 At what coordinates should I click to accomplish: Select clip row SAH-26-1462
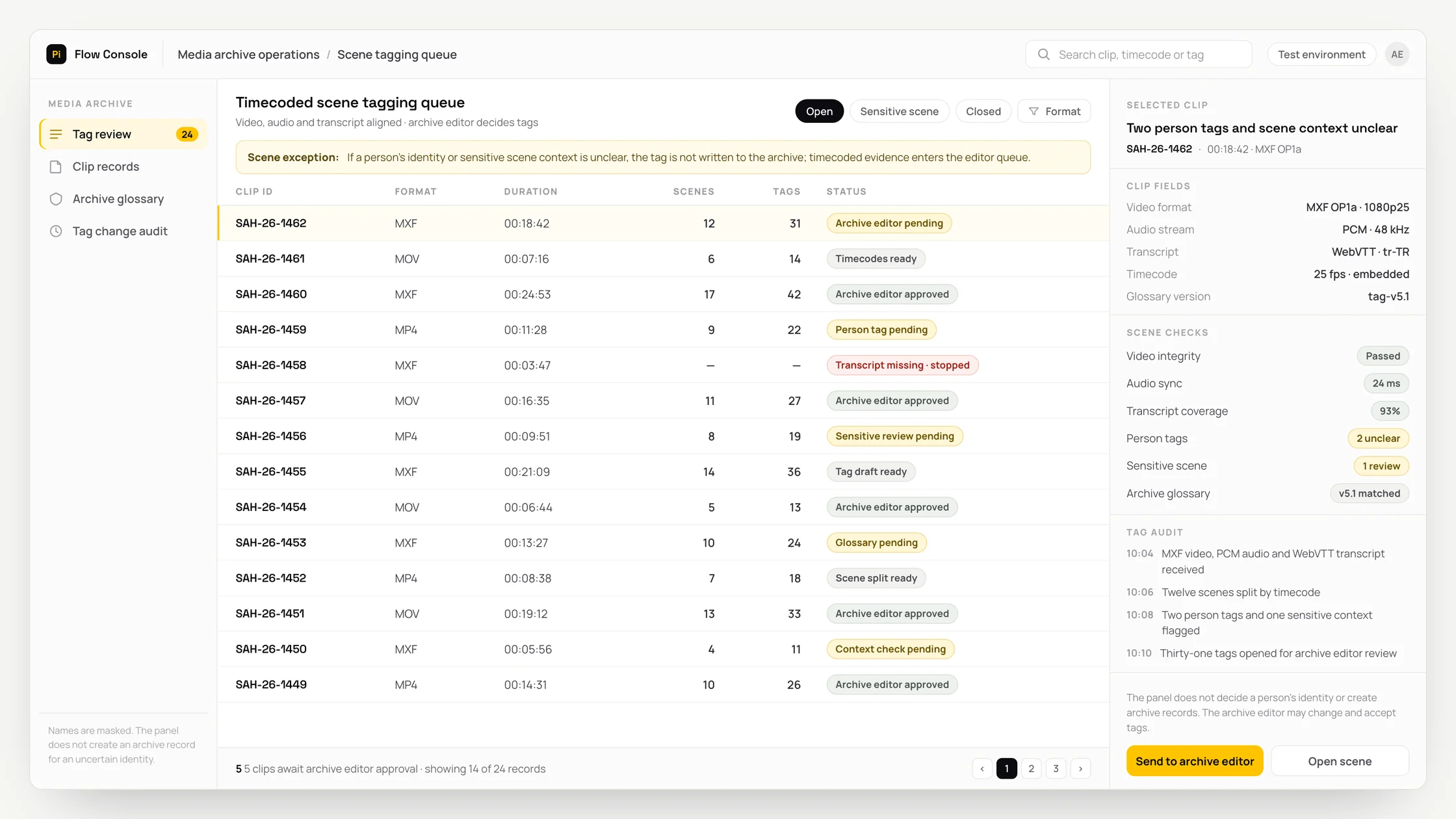coord(663,224)
